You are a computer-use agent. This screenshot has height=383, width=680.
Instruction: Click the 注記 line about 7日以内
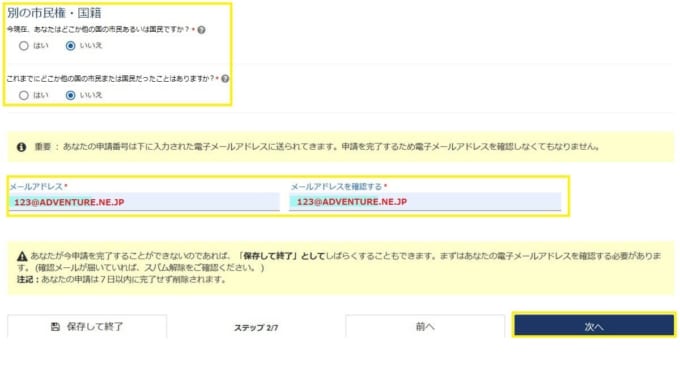(x=122, y=279)
